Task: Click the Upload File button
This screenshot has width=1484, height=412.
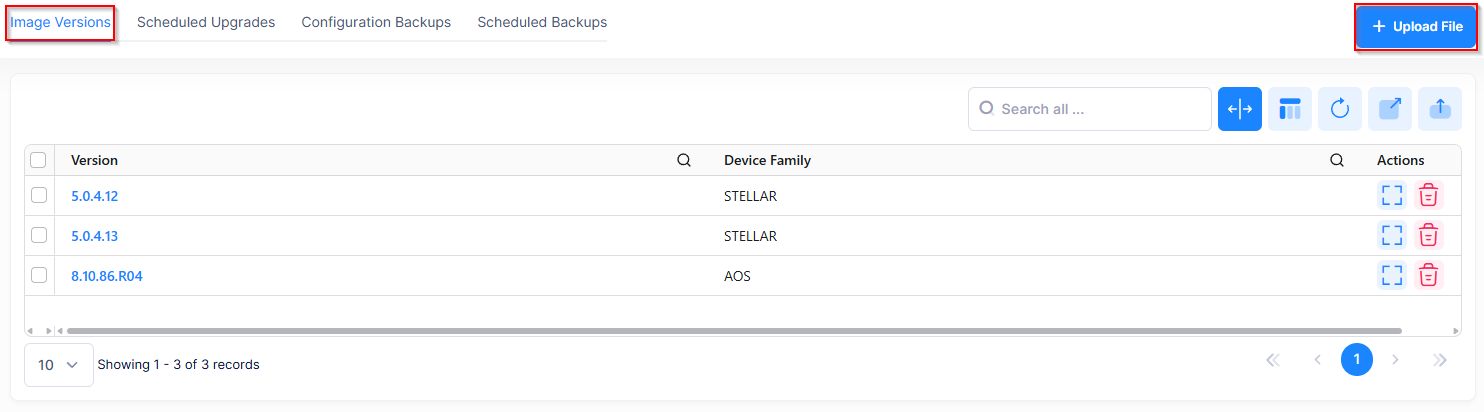Action: (x=1417, y=27)
